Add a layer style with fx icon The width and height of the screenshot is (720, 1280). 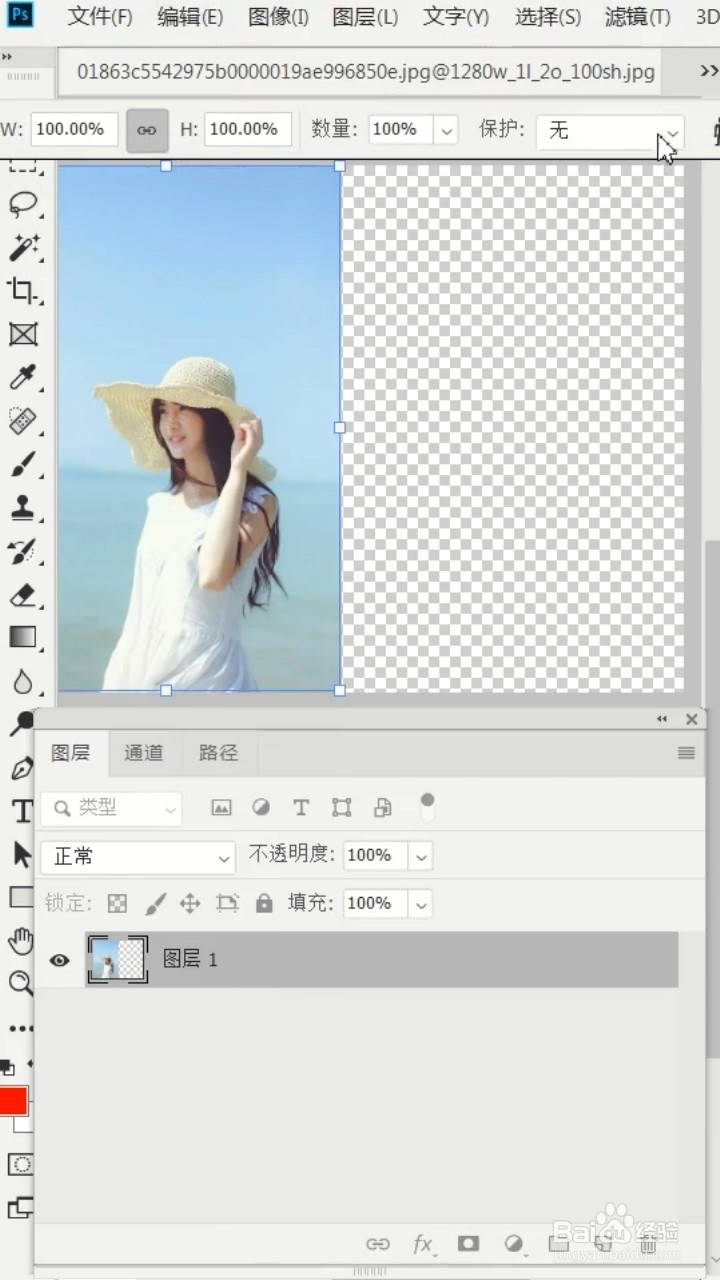click(424, 1244)
